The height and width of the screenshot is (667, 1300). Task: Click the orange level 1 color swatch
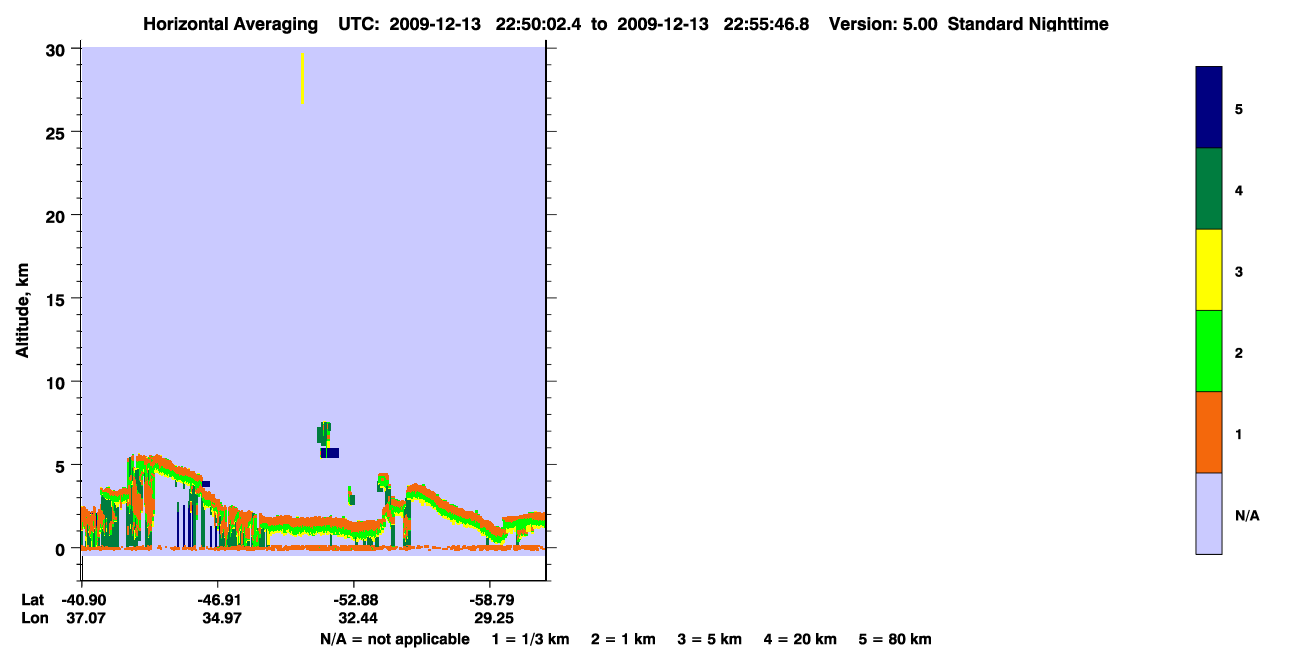[x=1209, y=432]
